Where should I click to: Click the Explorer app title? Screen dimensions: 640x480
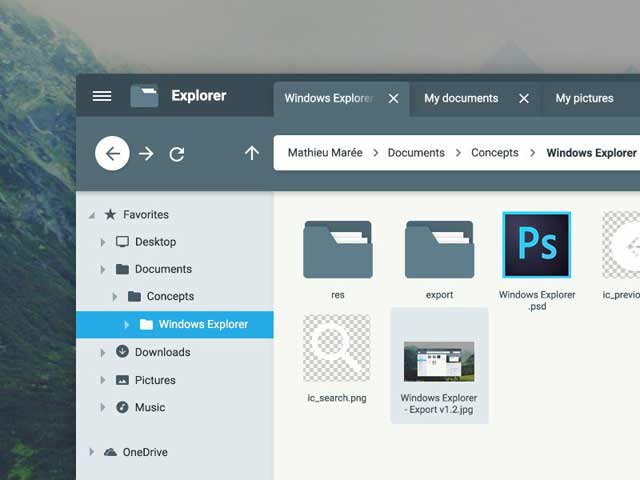[199, 96]
